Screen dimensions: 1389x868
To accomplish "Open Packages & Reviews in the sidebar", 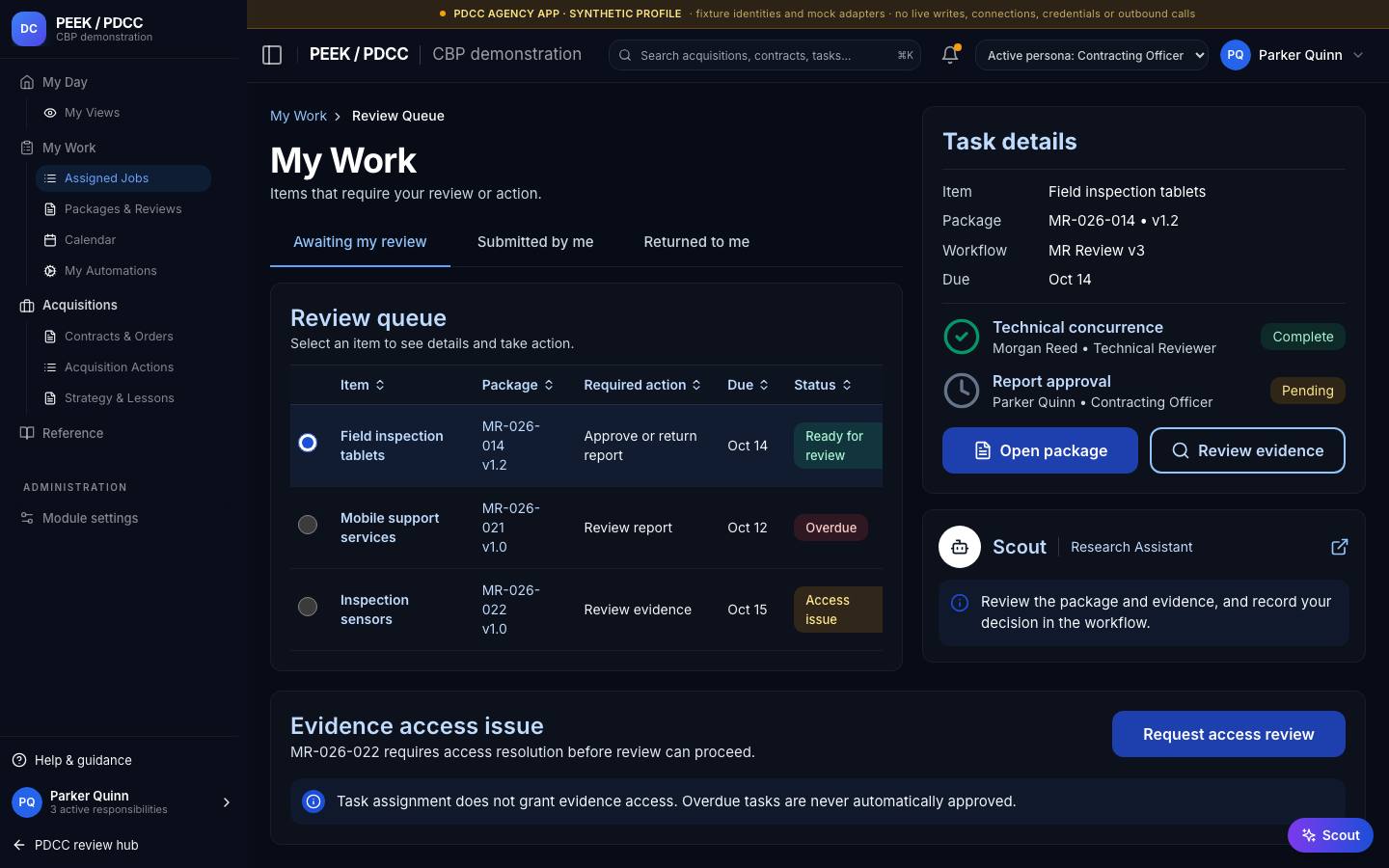I will point(123,209).
